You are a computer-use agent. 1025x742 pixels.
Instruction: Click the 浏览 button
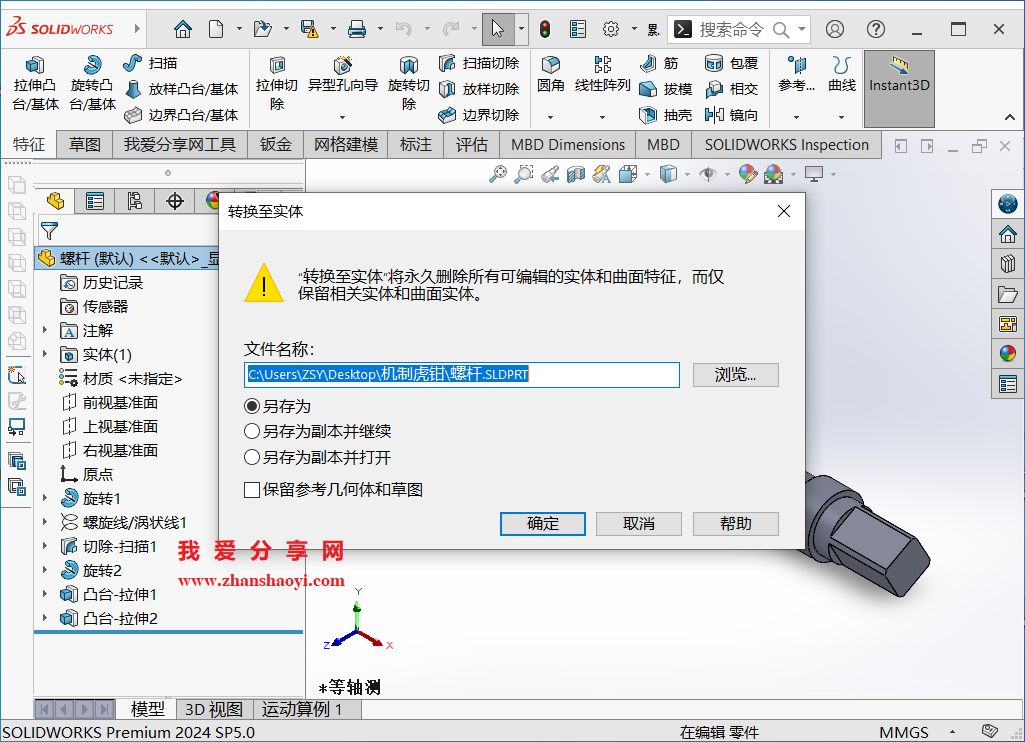coord(735,375)
